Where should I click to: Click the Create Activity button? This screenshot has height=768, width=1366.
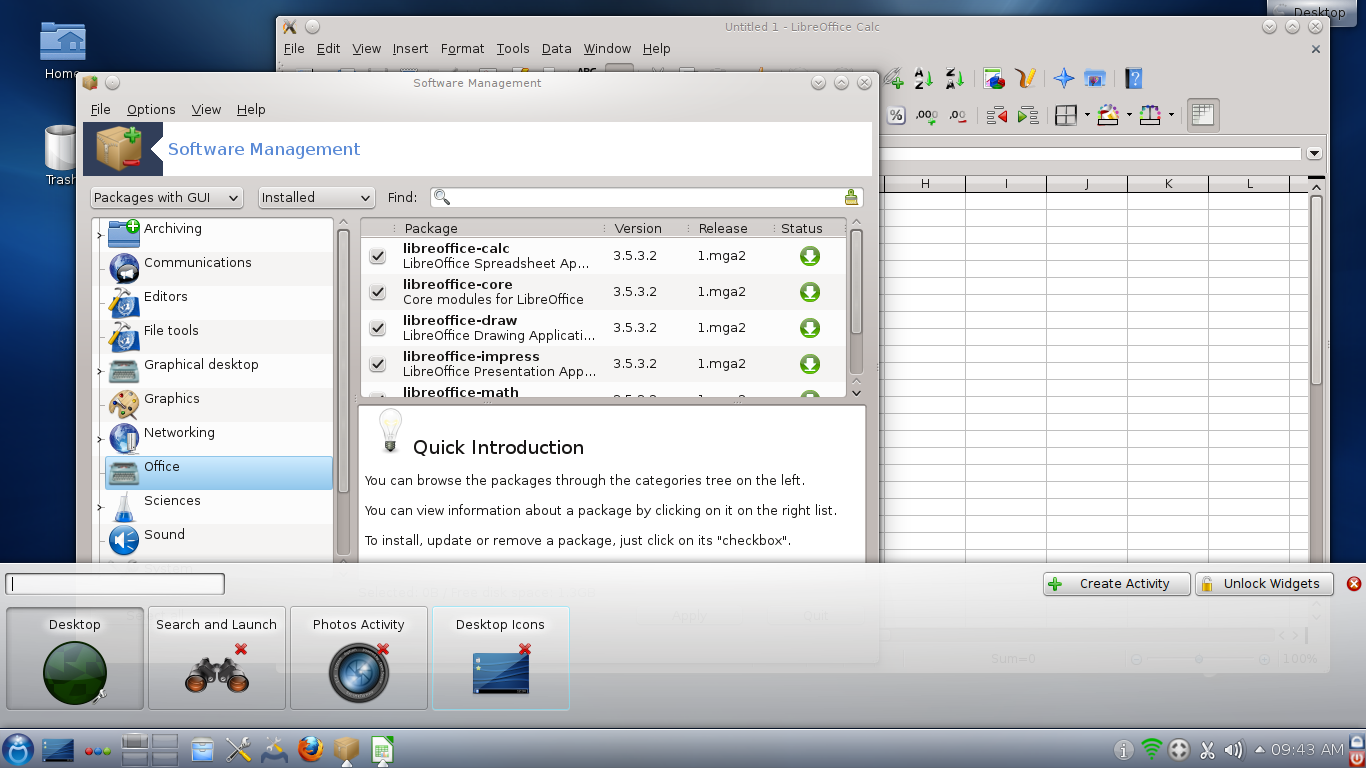(1116, 584)
